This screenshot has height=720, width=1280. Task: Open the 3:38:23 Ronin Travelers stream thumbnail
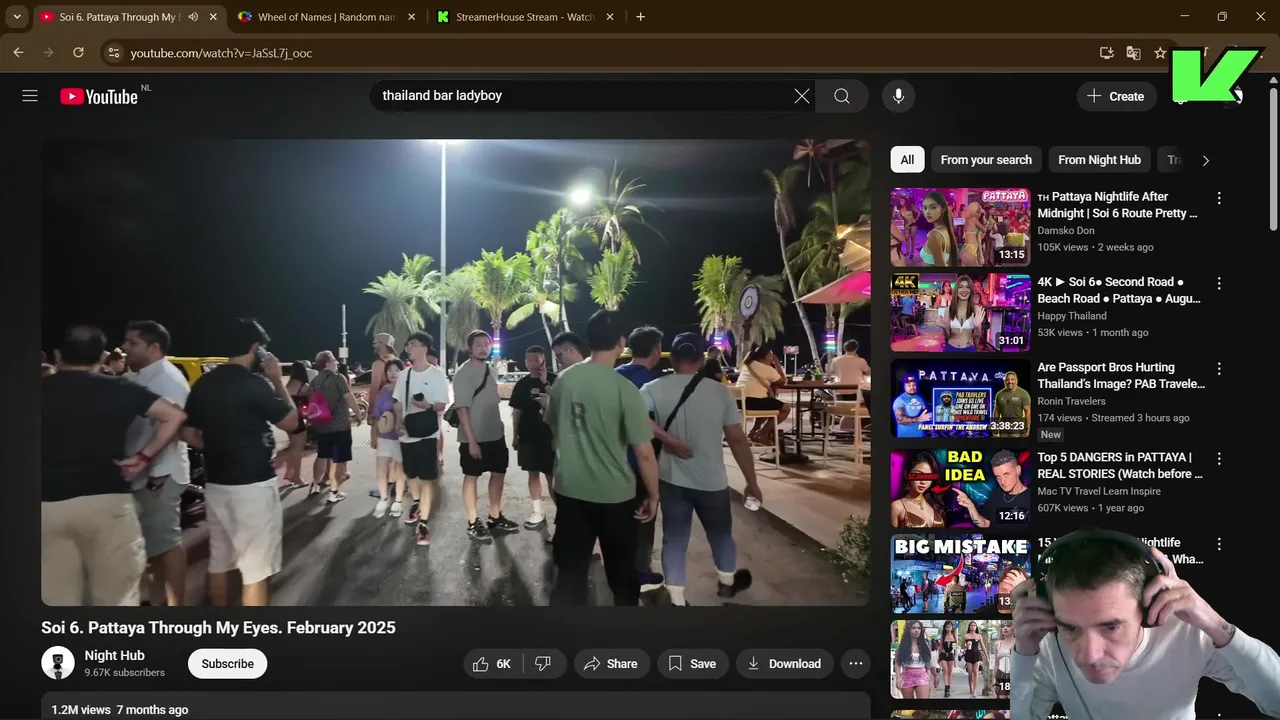click(960, 398)
